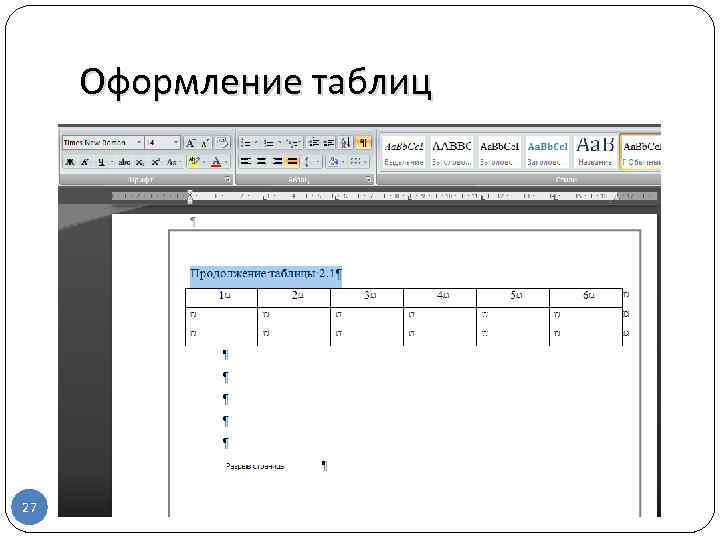
Task: Align text left
Action: tap(246, 162)
